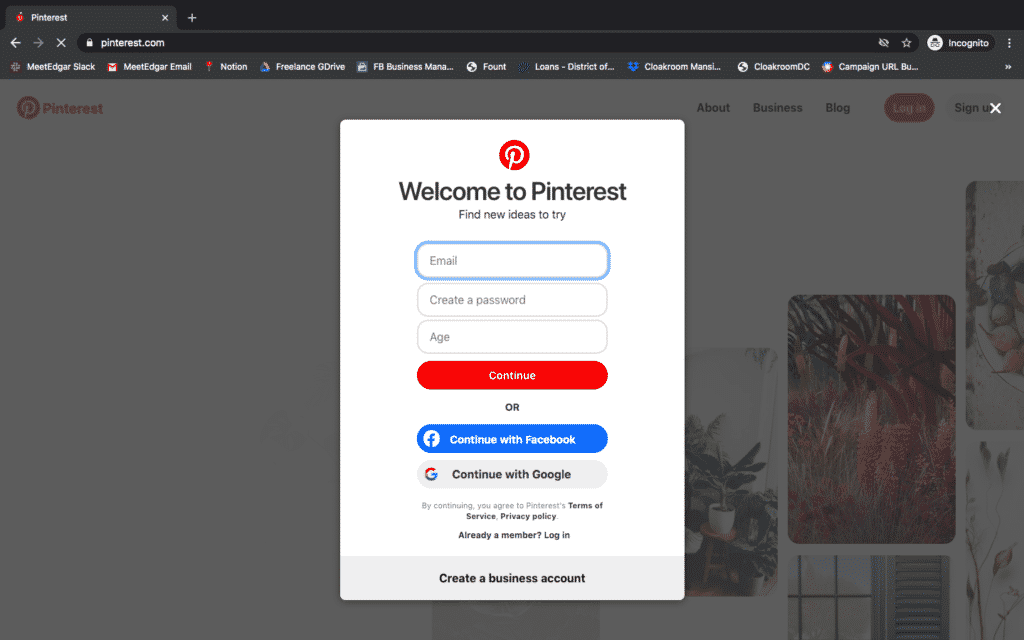Open the Blog page link
Screen dimensions: 1024x640
(837, 108)
